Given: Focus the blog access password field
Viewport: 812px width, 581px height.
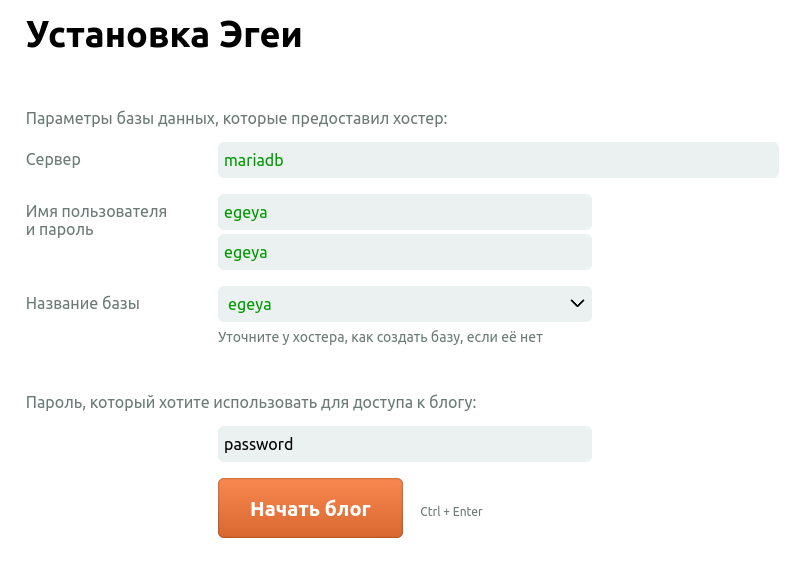Looking at the screenshot, I should pos(404,444).
